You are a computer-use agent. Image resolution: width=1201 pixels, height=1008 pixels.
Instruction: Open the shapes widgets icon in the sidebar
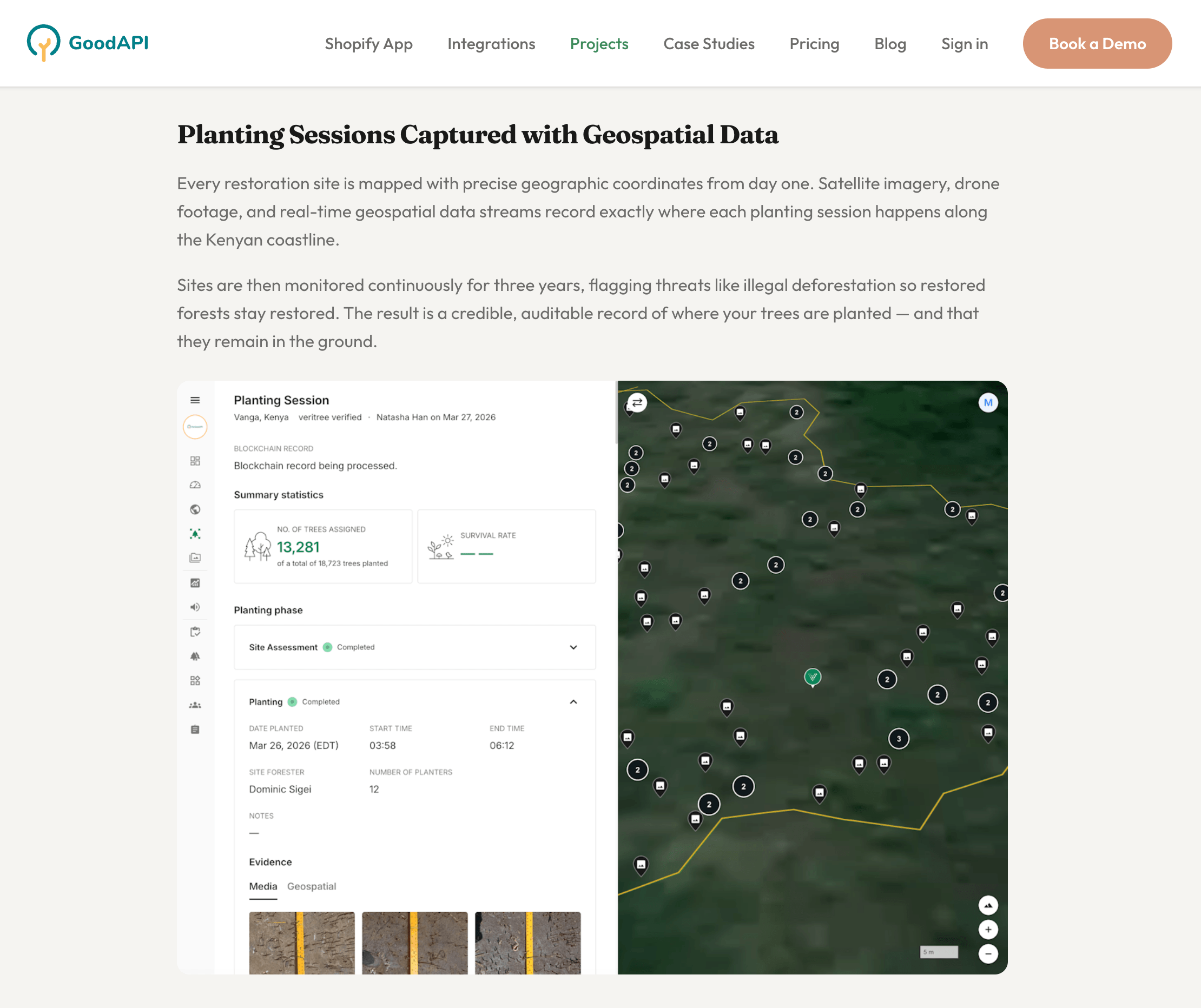tap(195, 680)
